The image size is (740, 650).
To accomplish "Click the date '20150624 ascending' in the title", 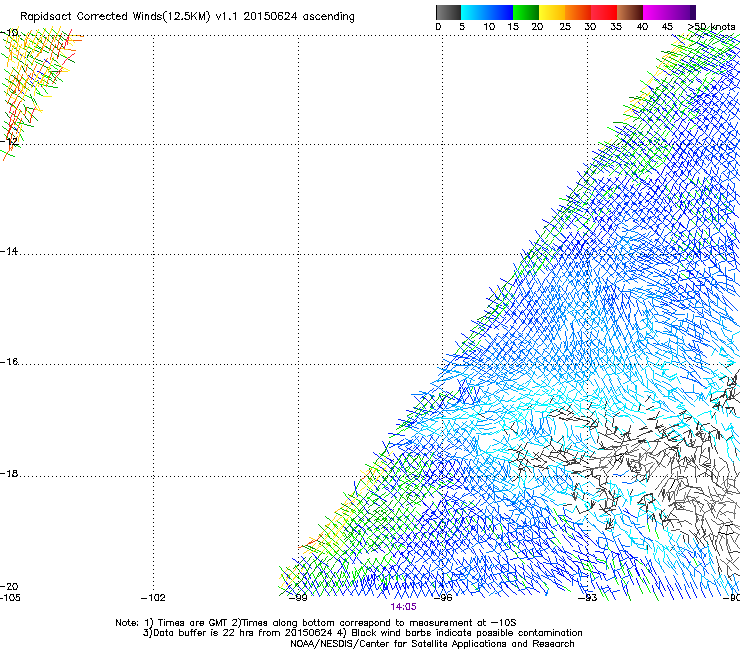I will 299,16.
